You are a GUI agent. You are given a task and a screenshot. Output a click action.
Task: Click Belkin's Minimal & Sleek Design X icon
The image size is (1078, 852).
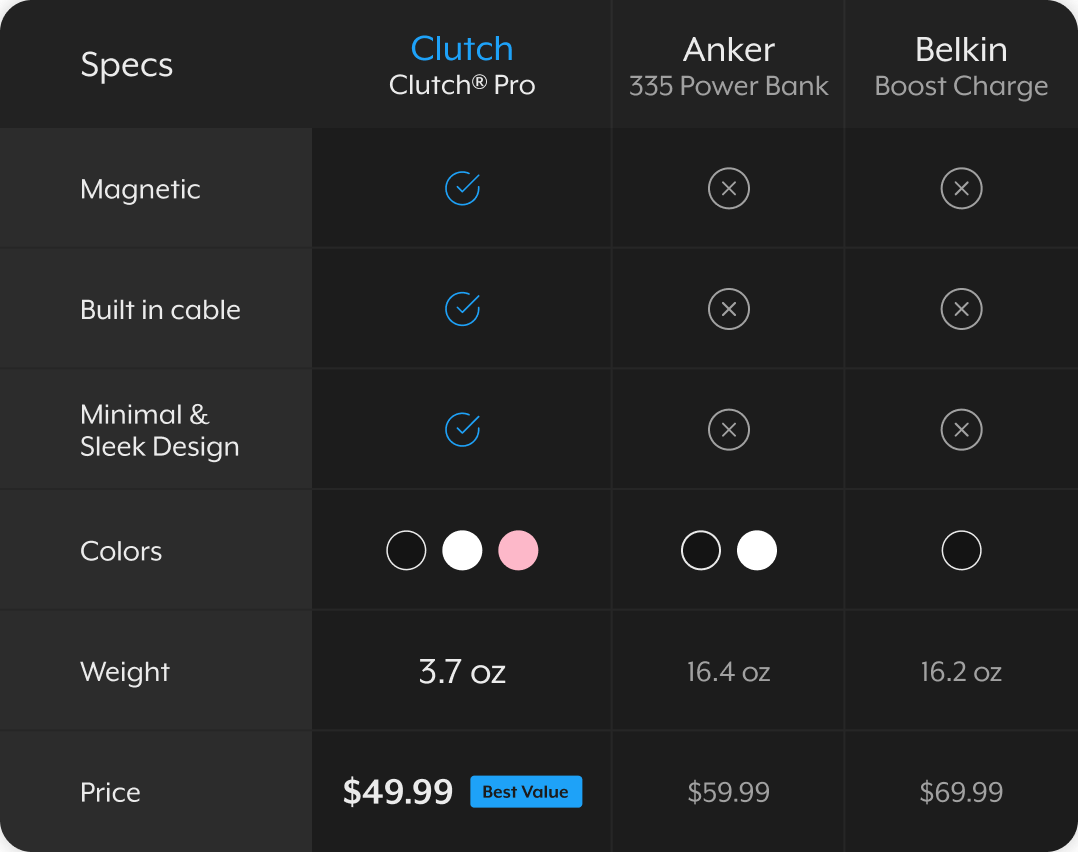click(962, 430)
